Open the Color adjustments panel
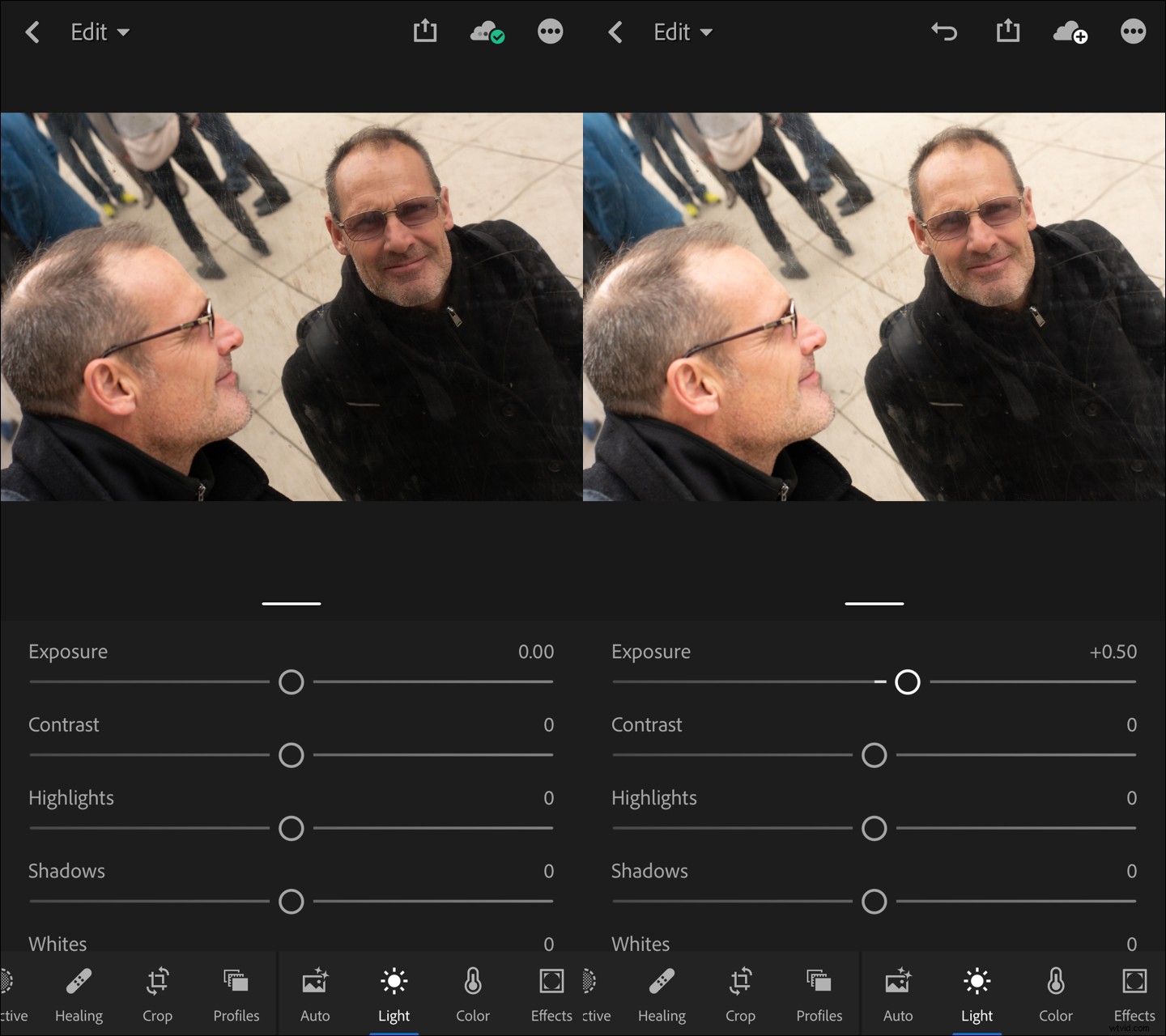The image size is (1166, 1036). click(x=472, y=994)
